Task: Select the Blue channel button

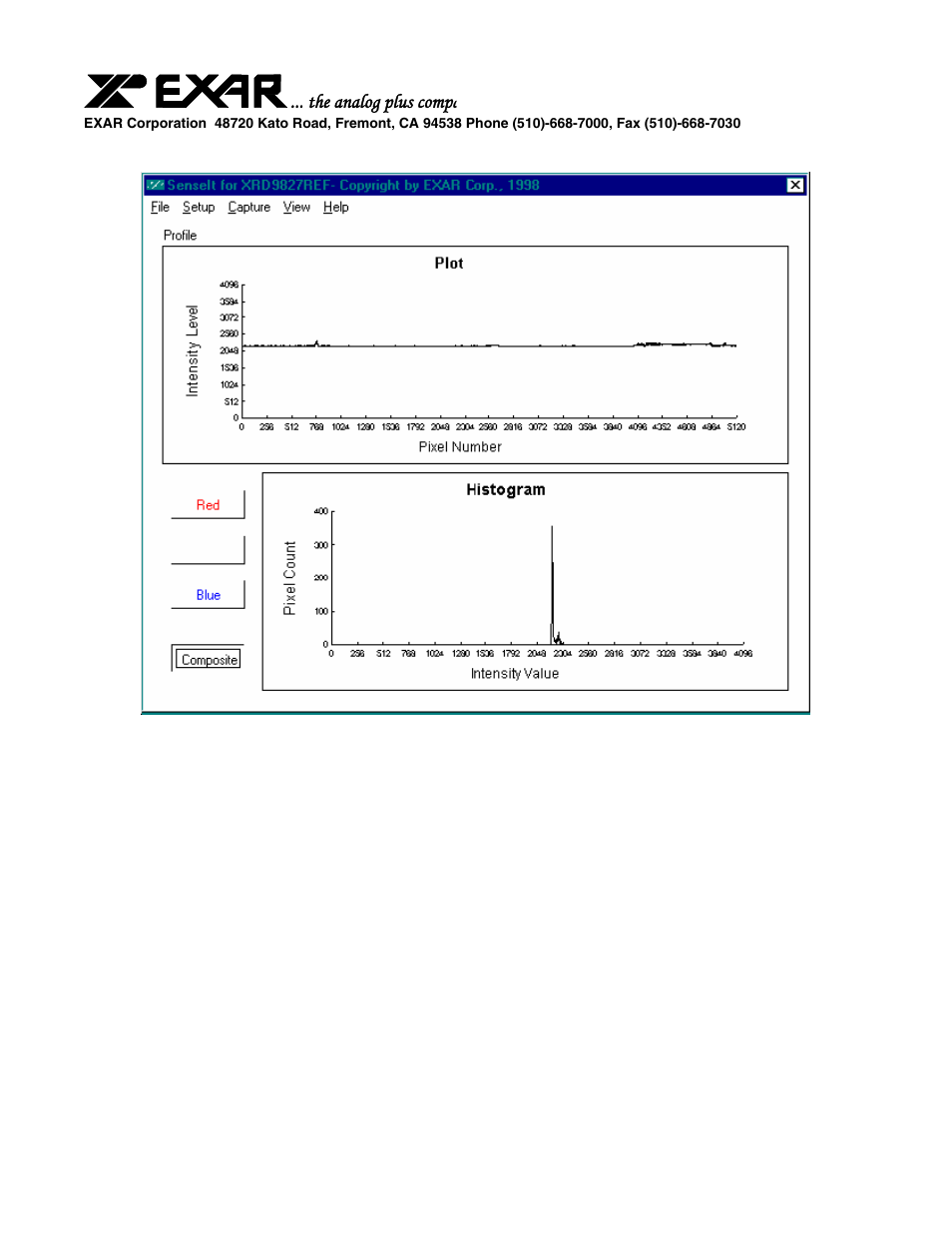Action: (208, 595)
